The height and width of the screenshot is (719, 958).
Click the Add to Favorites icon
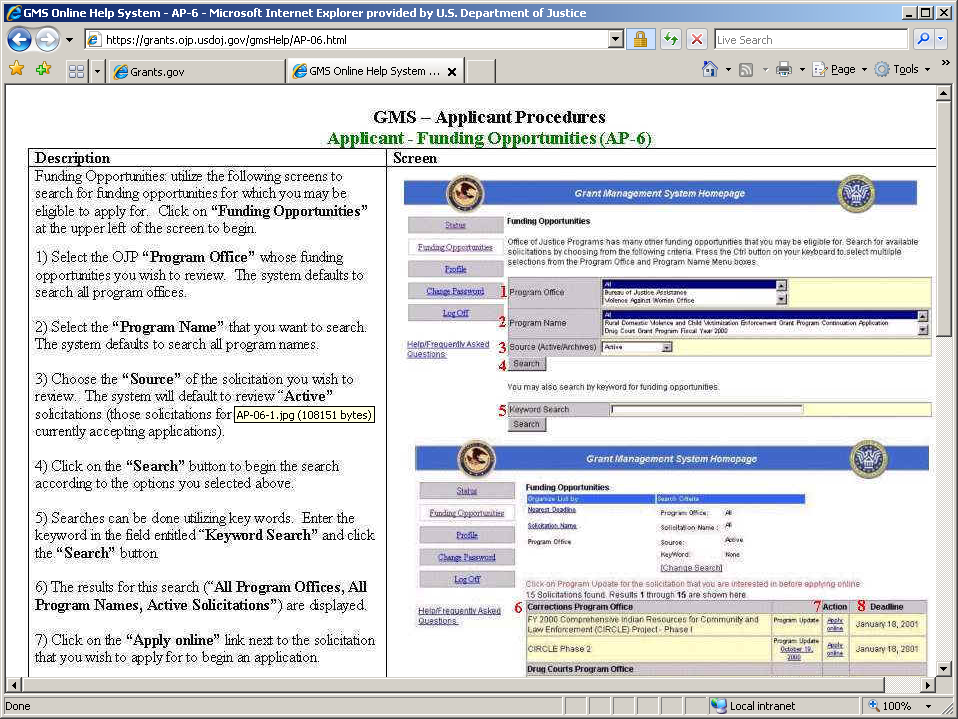pos(43,70)
